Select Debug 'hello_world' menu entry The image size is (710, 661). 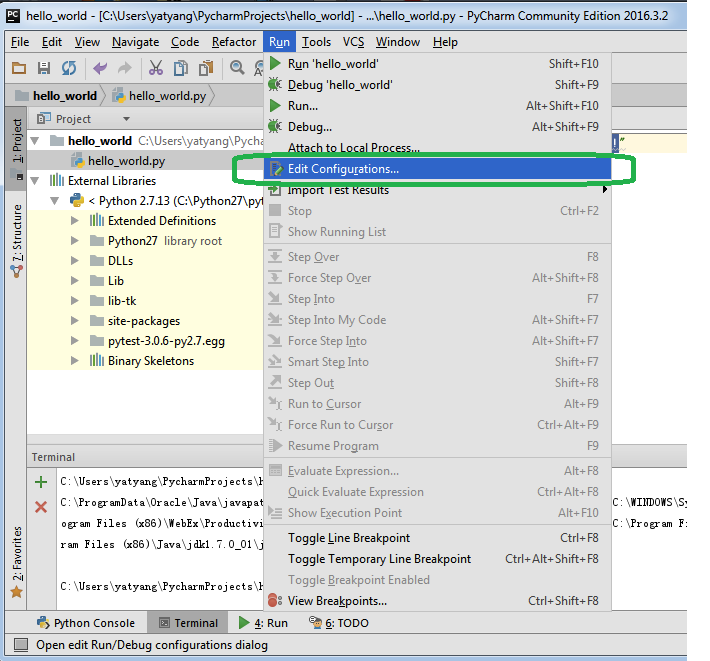click(437, 85)
